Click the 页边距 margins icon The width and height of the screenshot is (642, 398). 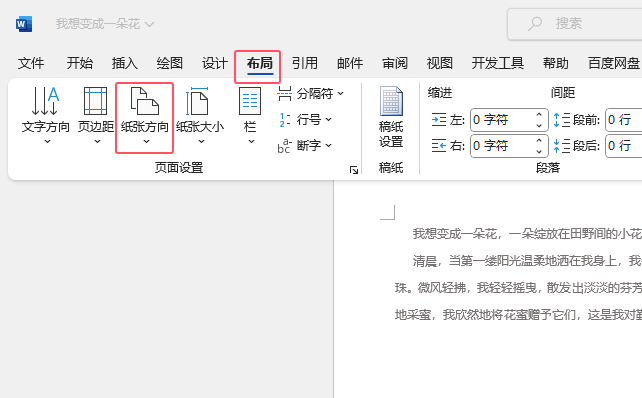click(x=95, y=101)
